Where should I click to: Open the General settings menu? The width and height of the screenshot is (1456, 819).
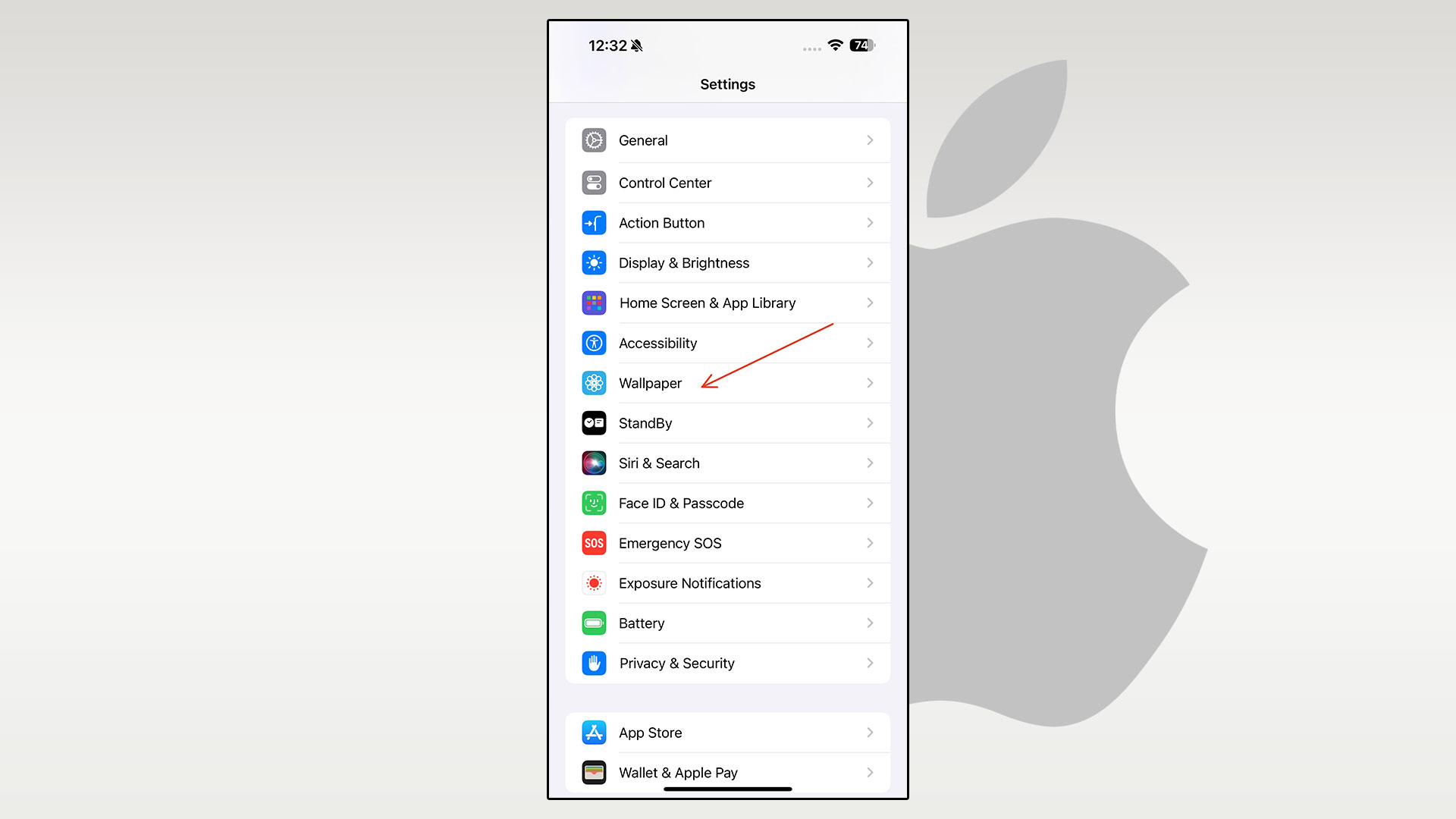point(727,140)
